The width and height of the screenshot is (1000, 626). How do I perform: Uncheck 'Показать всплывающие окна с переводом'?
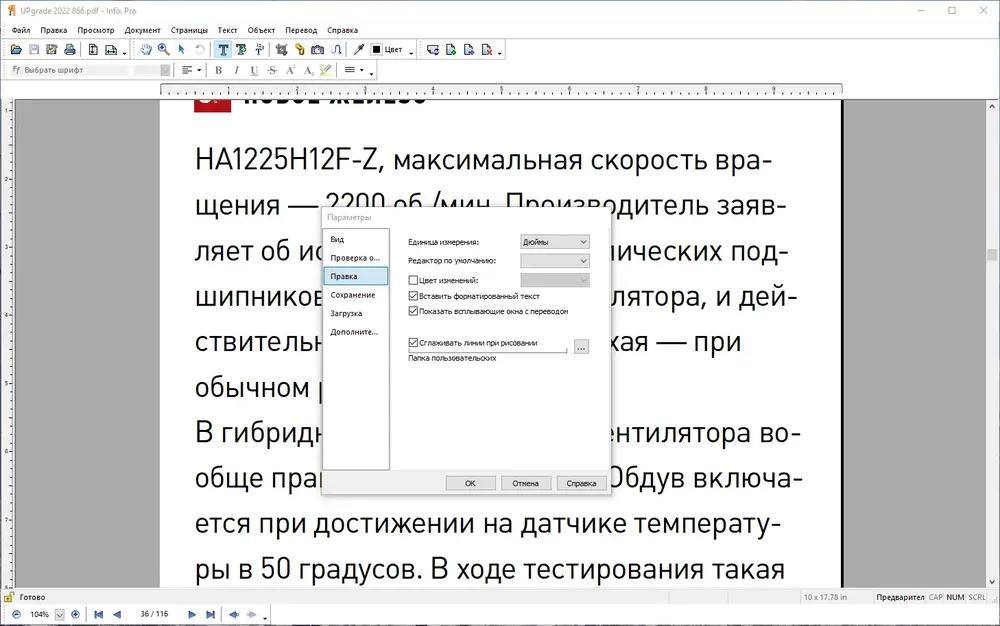tap(413, 311)
